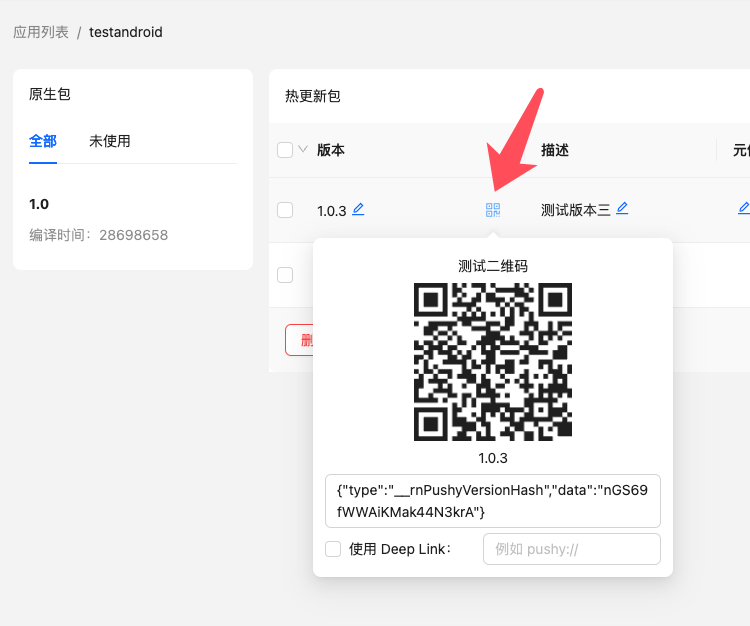This screenshot has height=626, width=750.
Task: Click the Deep Link pushy:// input field
Action: coord(571,549)
